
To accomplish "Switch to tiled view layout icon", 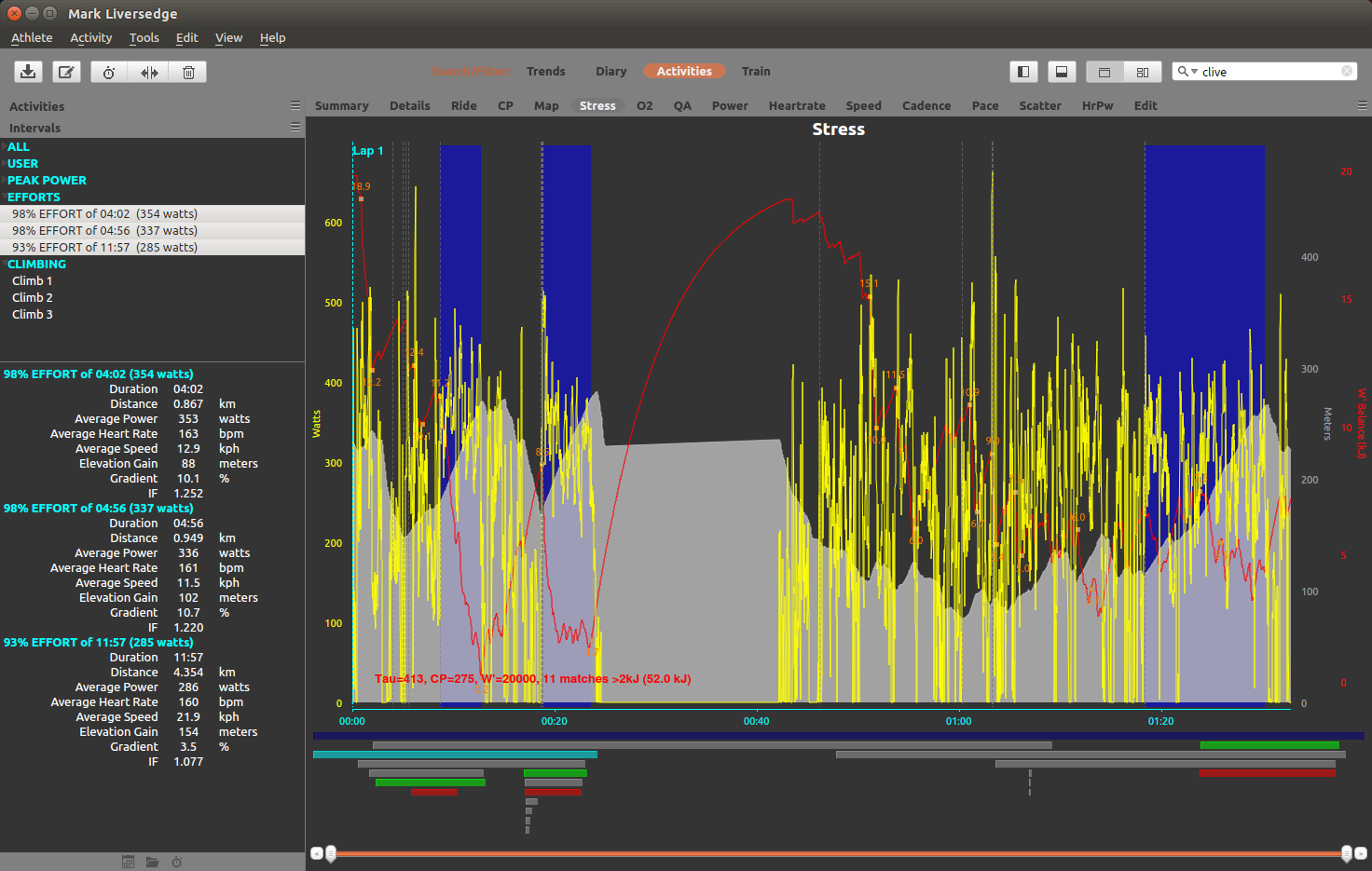I will point(1143,72).
